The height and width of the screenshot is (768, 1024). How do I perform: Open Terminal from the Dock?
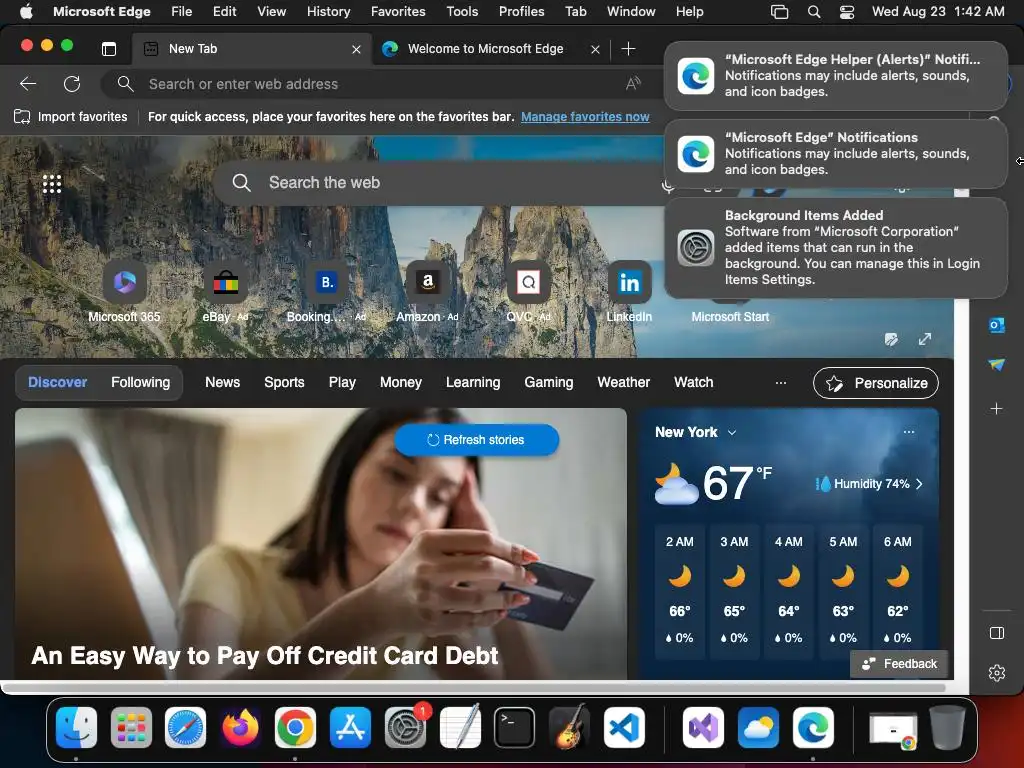point(514,728)
